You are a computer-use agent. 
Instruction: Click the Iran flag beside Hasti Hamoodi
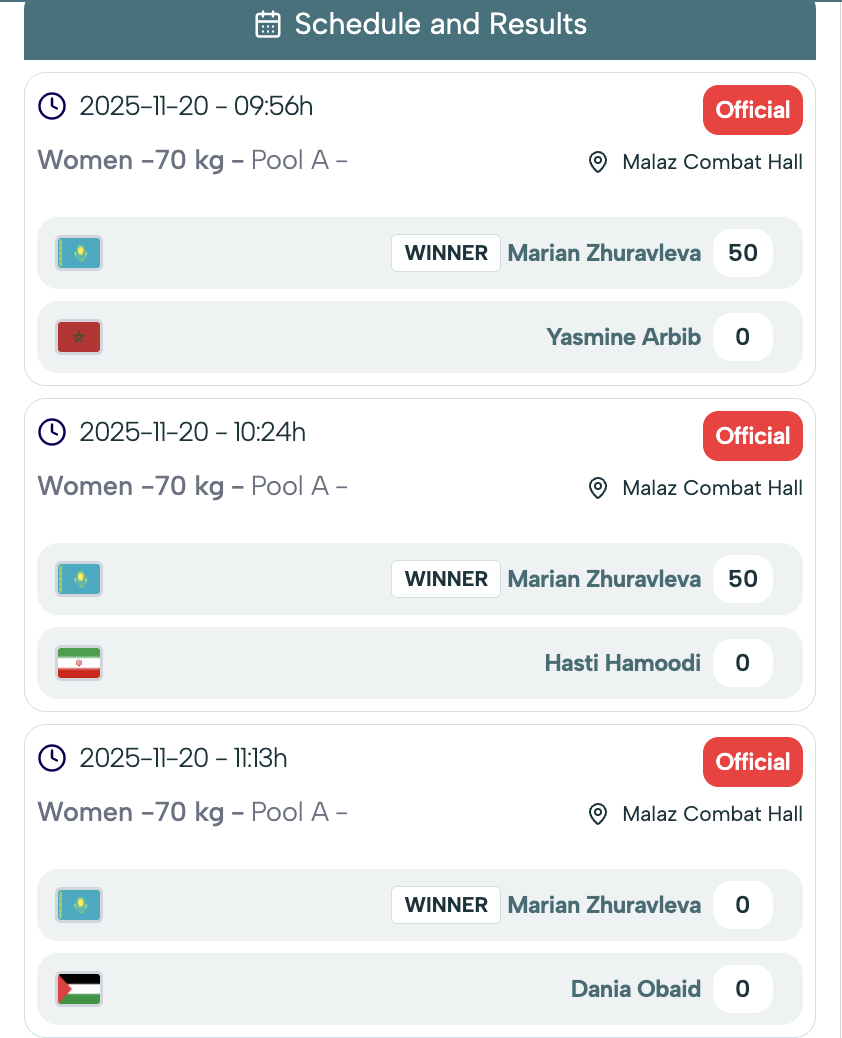(x=79, y=663)
